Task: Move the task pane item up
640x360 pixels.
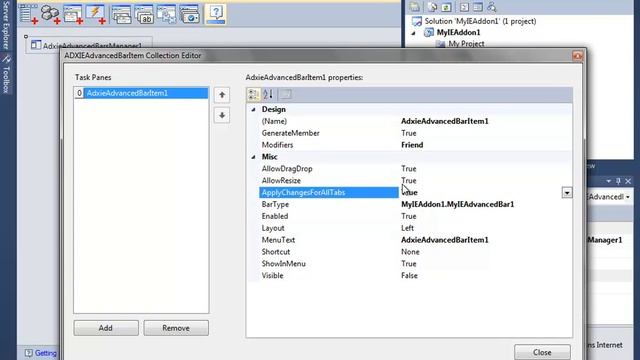Action: [222, 95]
